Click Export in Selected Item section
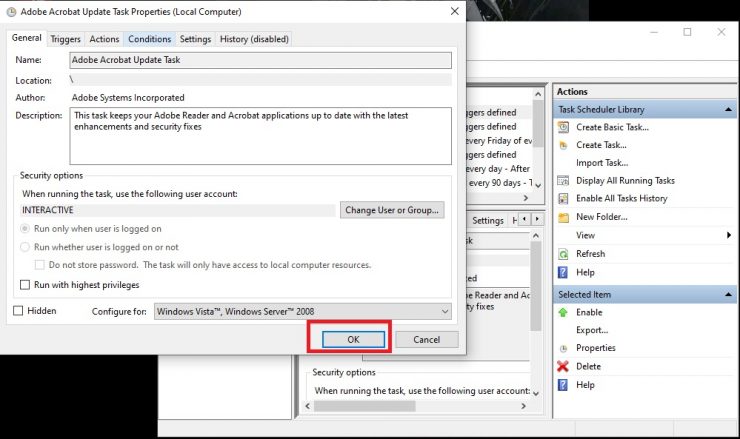This screenshot has height=439, width=740. pyautogui.click(x=592, y=330)
